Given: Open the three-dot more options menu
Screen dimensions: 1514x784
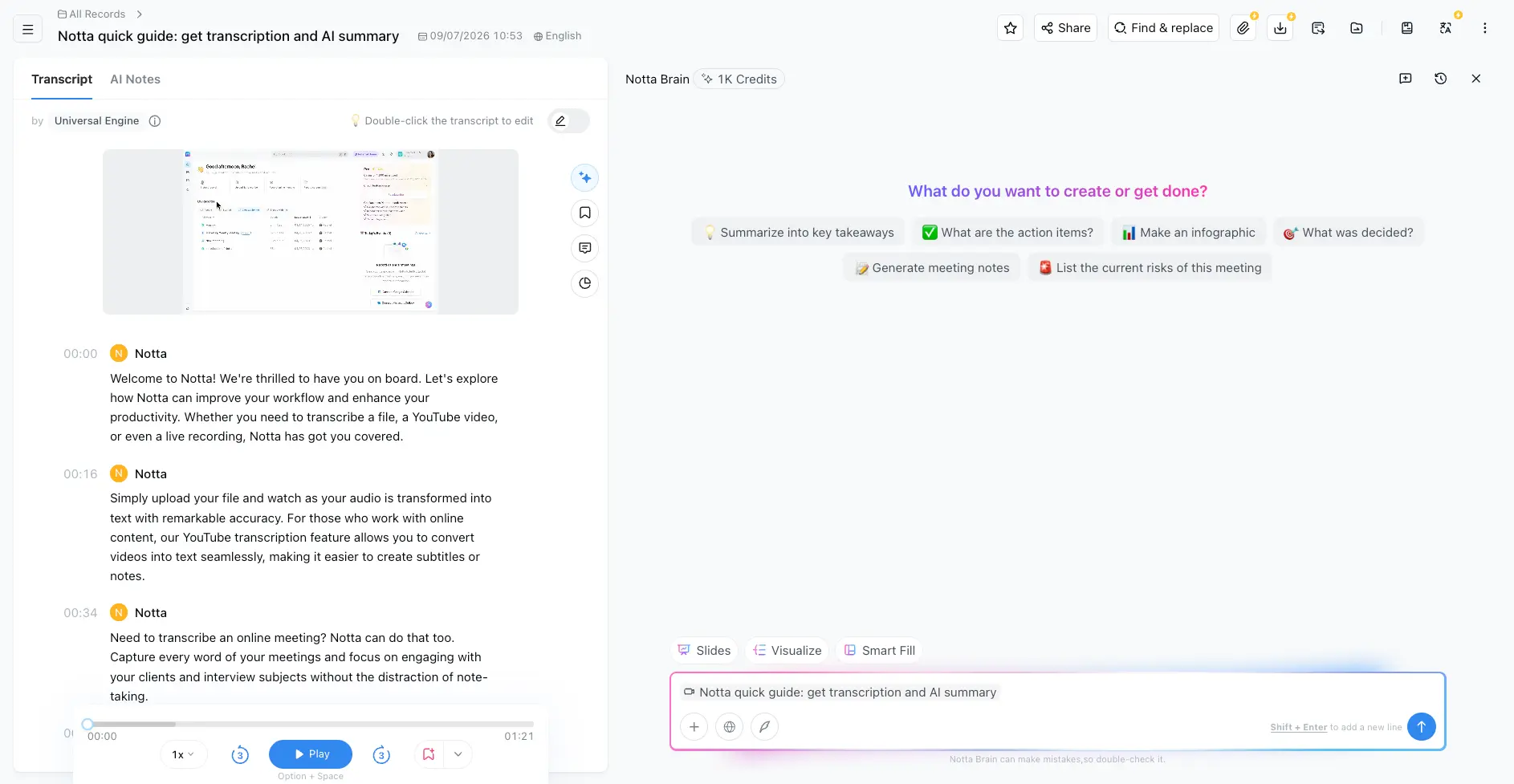Looking at the screenshot, I should (1484, 28).
